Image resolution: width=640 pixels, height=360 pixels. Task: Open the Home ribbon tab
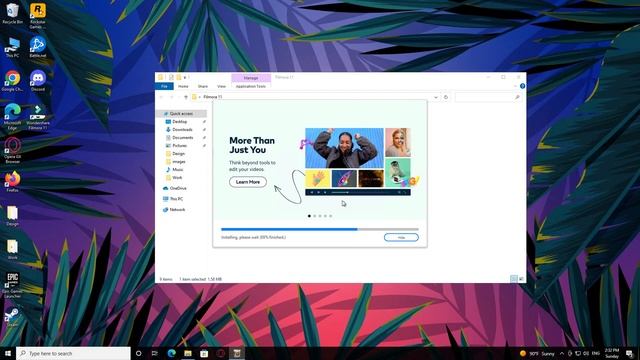pos(183,86)
